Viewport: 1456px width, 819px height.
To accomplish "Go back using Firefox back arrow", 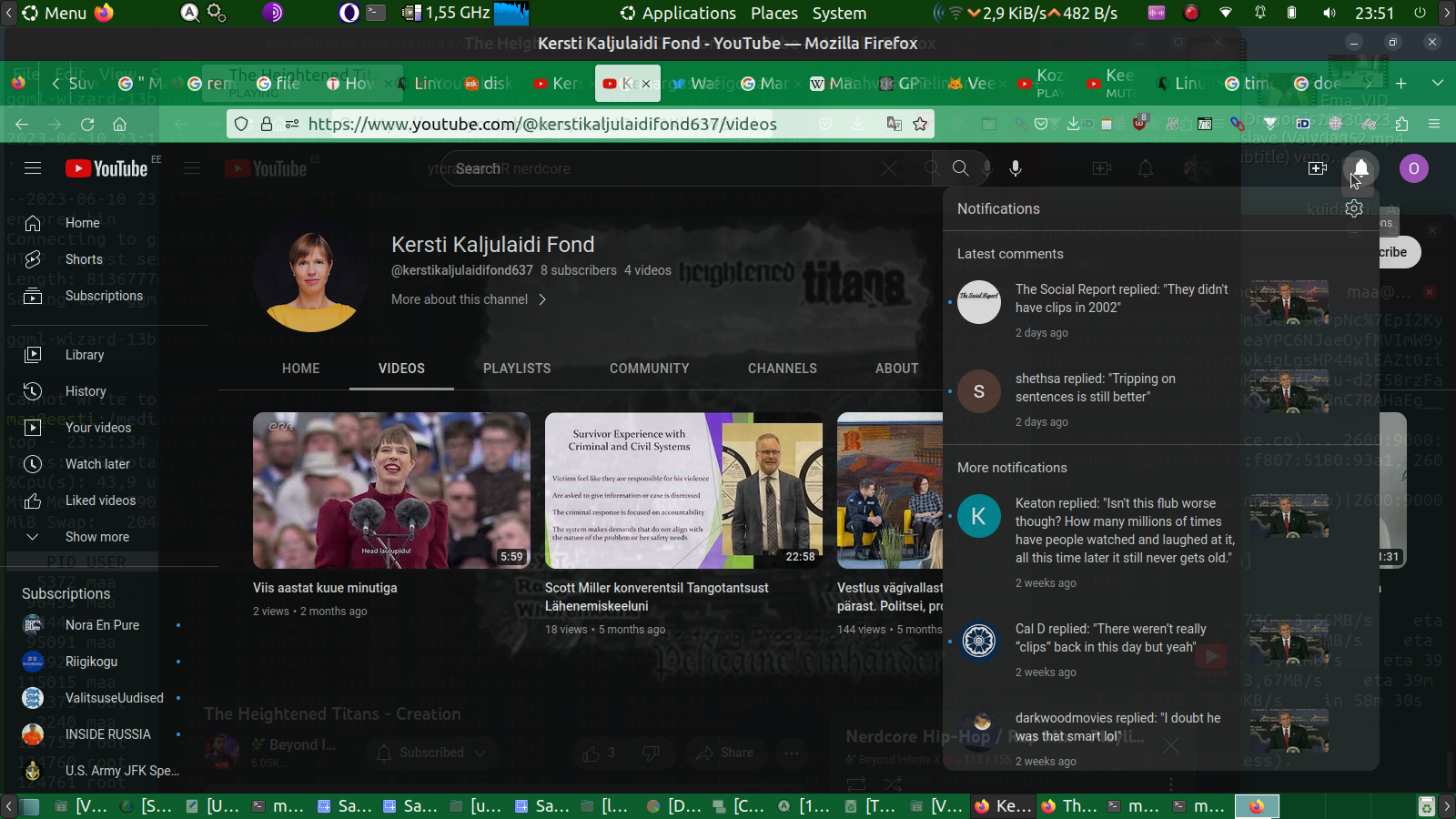I will [22, 124].
